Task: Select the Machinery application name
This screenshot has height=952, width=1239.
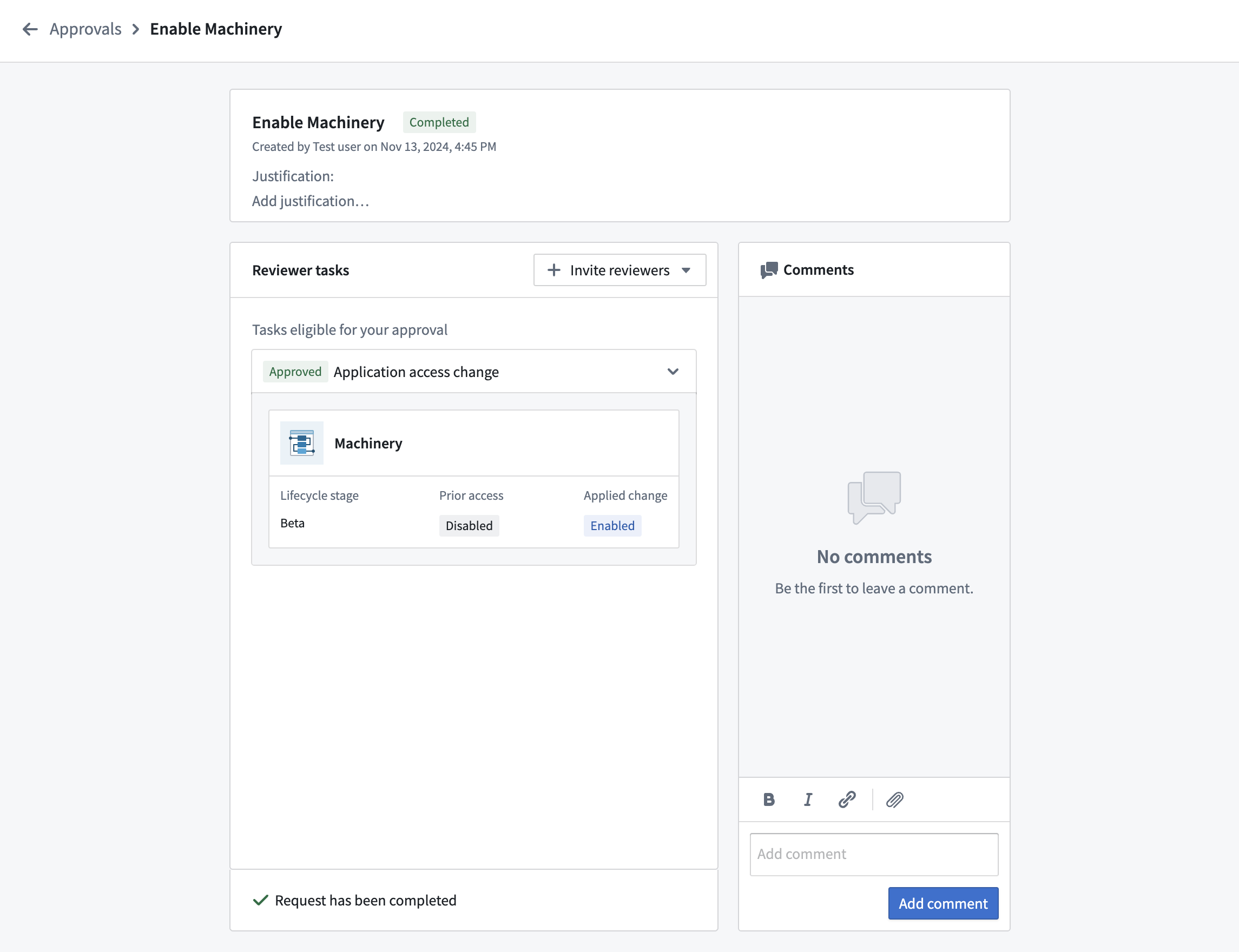Action: pos(368,443)
